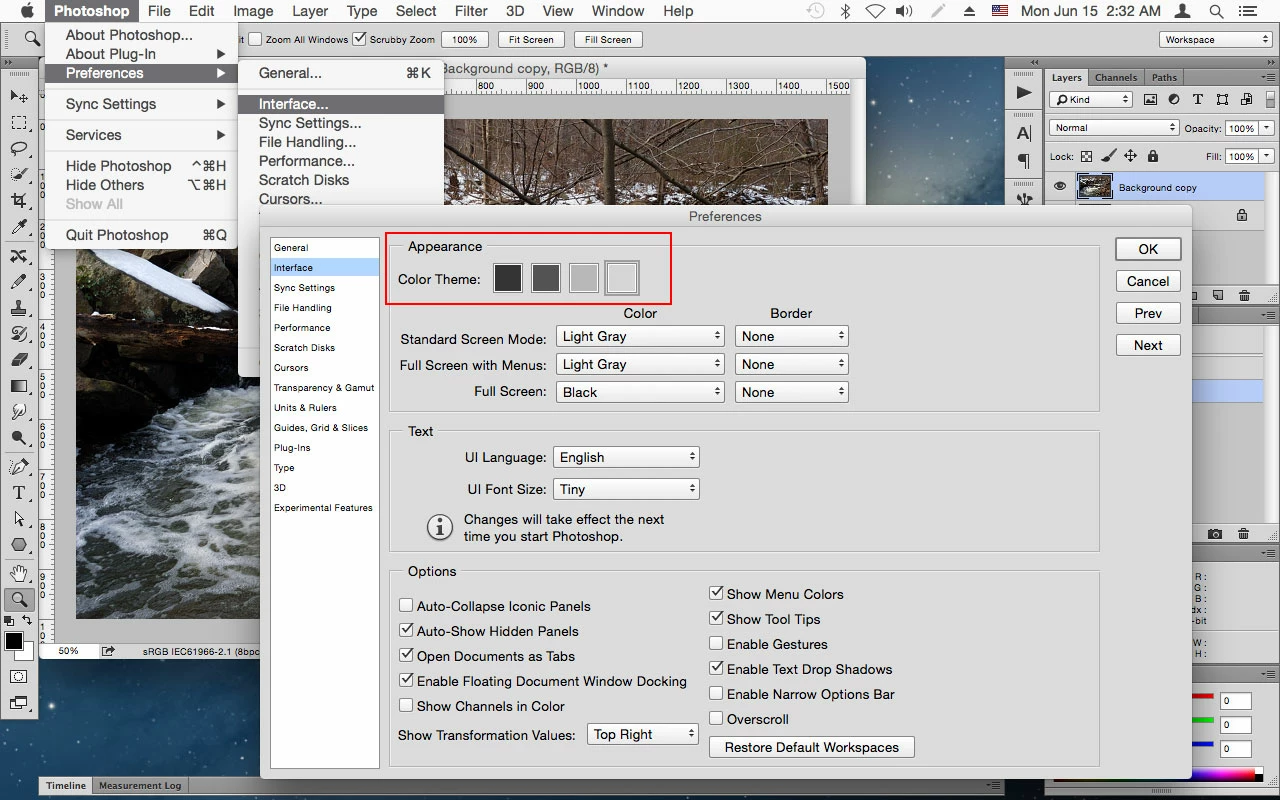Image resolution: width=1280 pixels, height=800 pixels.
Task: Click the Lock all padlock icon
Action: (1153, 156)
